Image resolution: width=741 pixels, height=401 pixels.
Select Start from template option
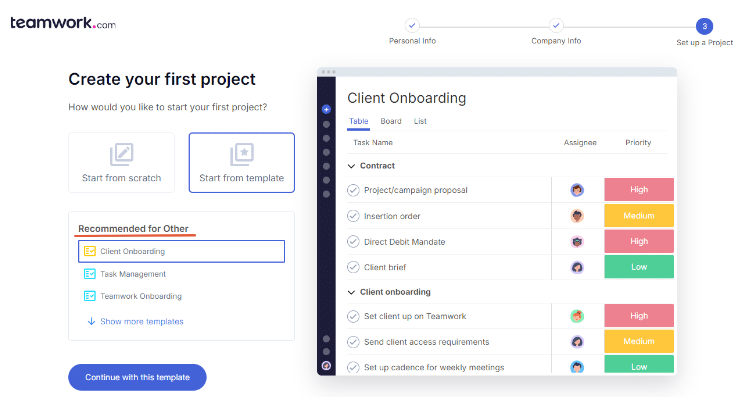point(241,162)
